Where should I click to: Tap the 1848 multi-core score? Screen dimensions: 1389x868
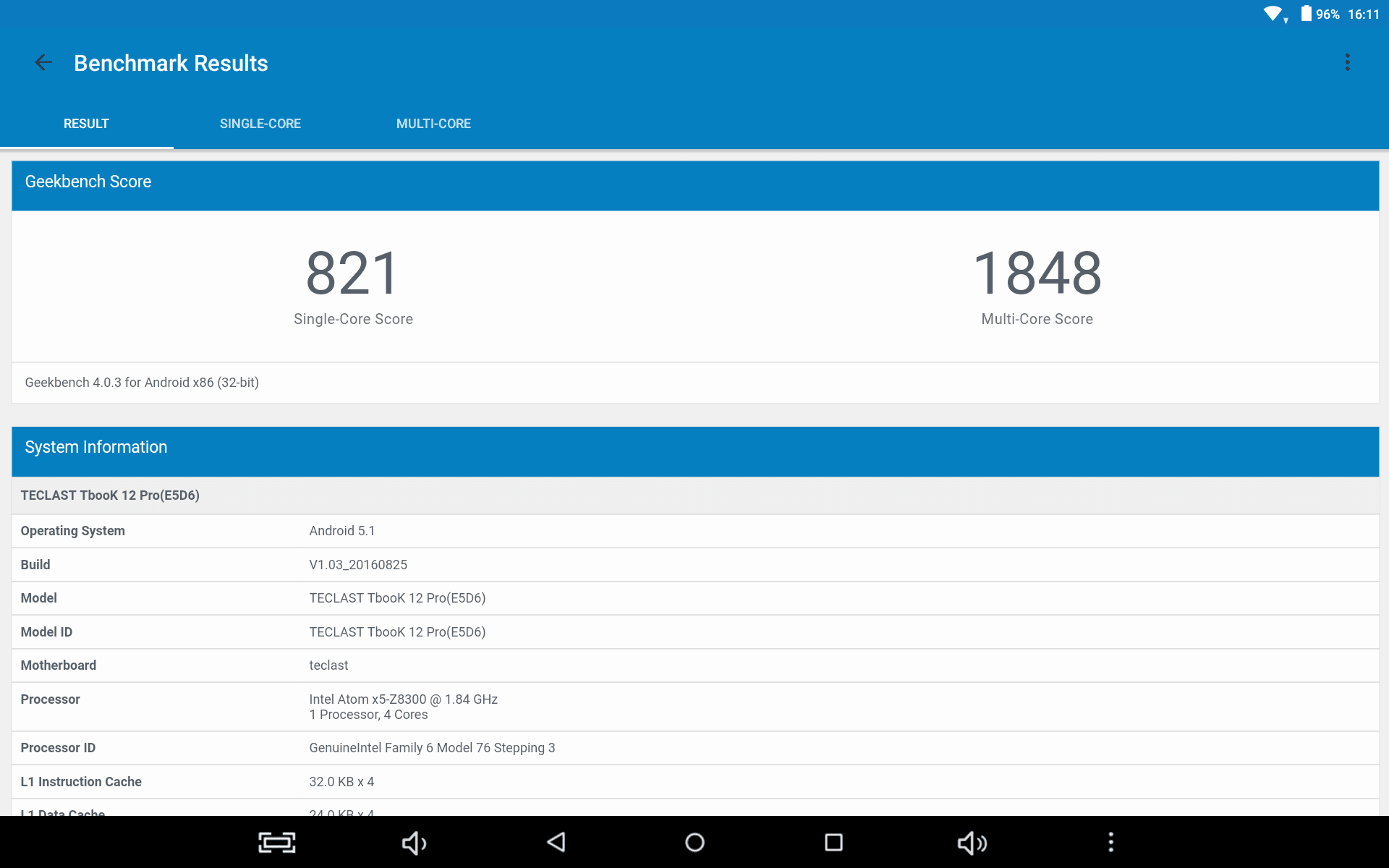point(1037,273)
